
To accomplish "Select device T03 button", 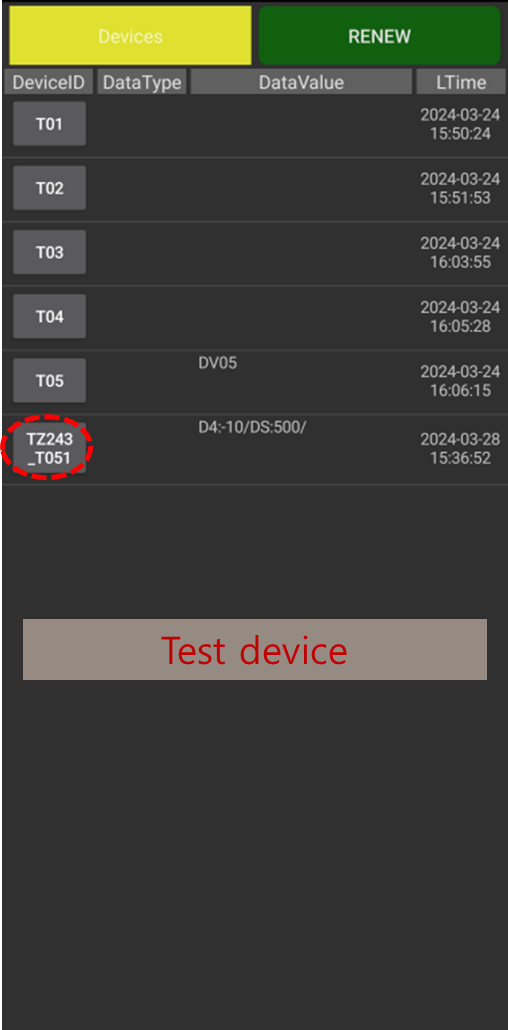I will coord(49,252).
